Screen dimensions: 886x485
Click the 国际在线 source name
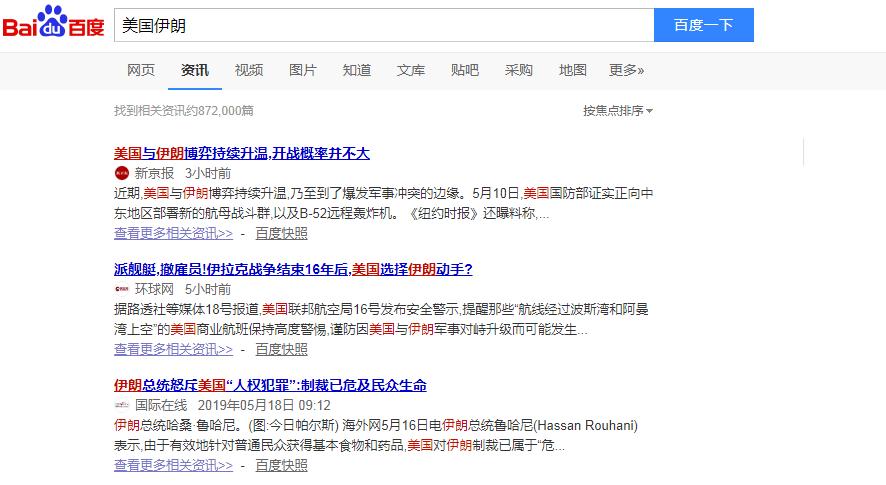click(x=161, y=405)
